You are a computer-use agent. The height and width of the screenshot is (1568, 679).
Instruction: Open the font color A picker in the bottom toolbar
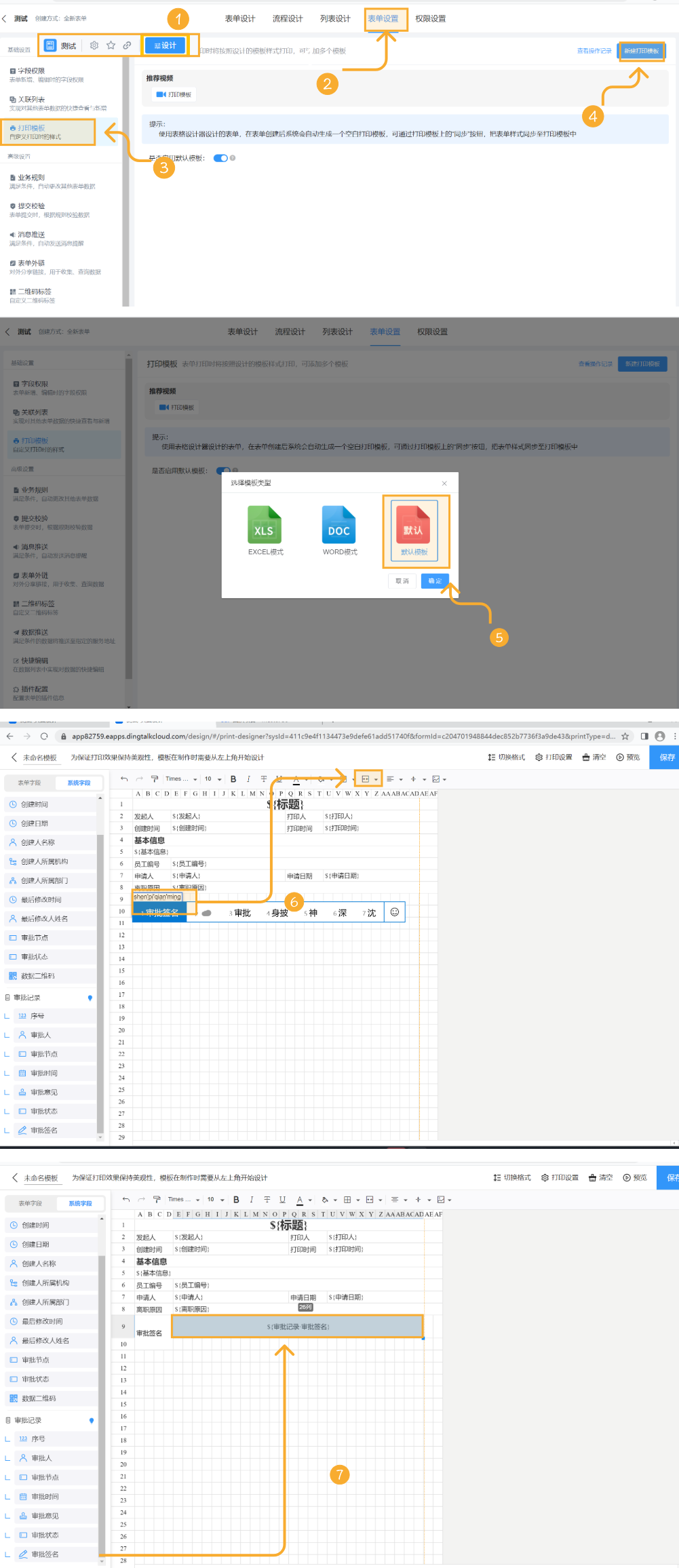[x=300, y=1200]
